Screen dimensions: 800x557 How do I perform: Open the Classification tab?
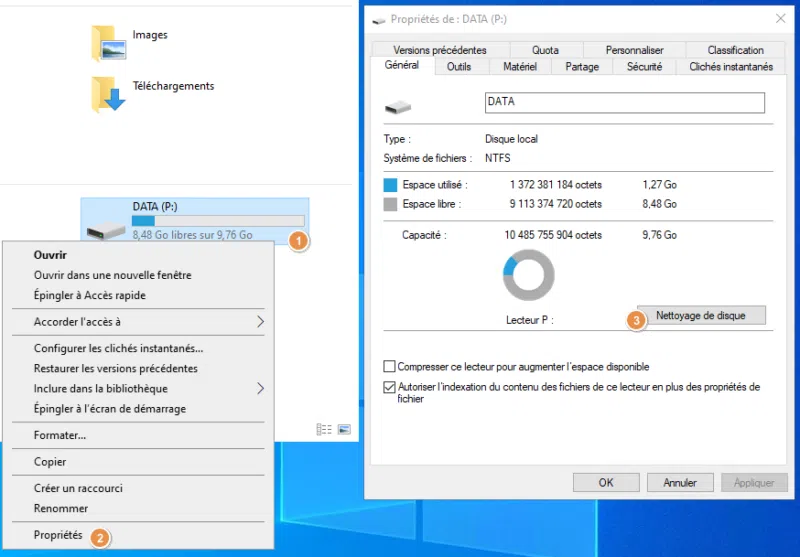click(x=735, y=50)
